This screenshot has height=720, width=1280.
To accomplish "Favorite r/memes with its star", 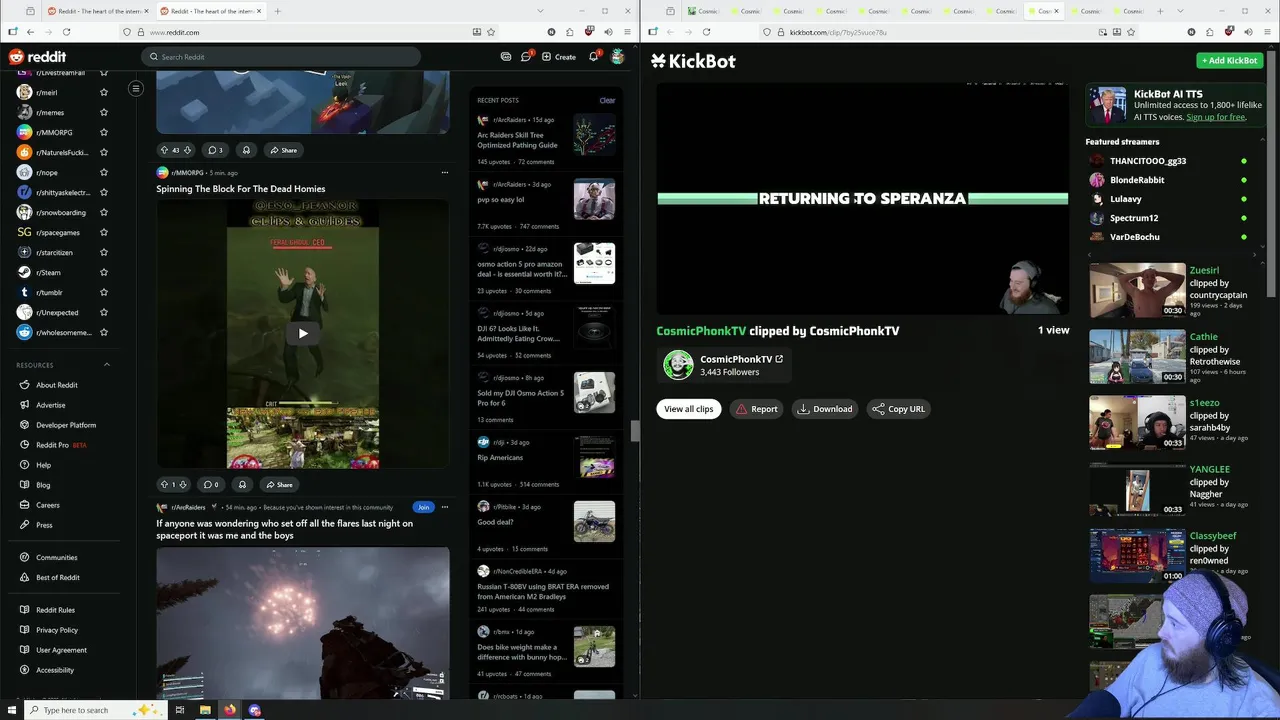I will pos(104,112).
